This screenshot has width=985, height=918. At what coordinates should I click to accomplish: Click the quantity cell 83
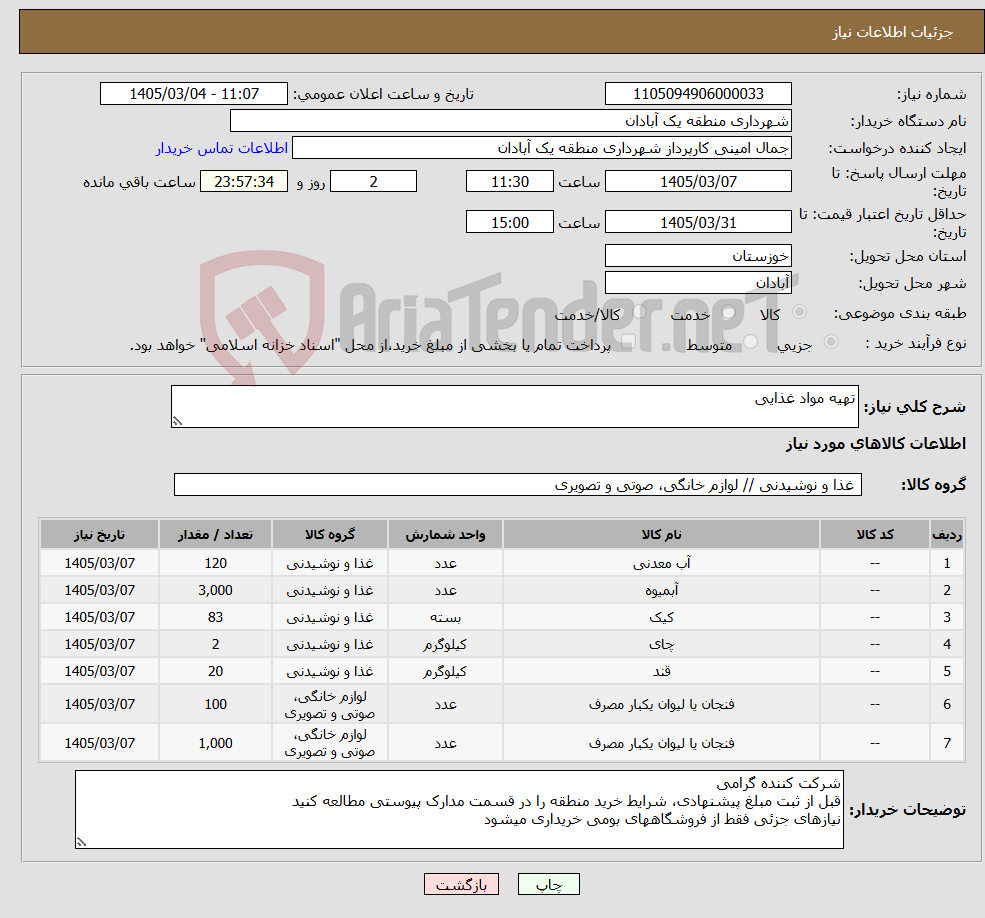point(215,617)
